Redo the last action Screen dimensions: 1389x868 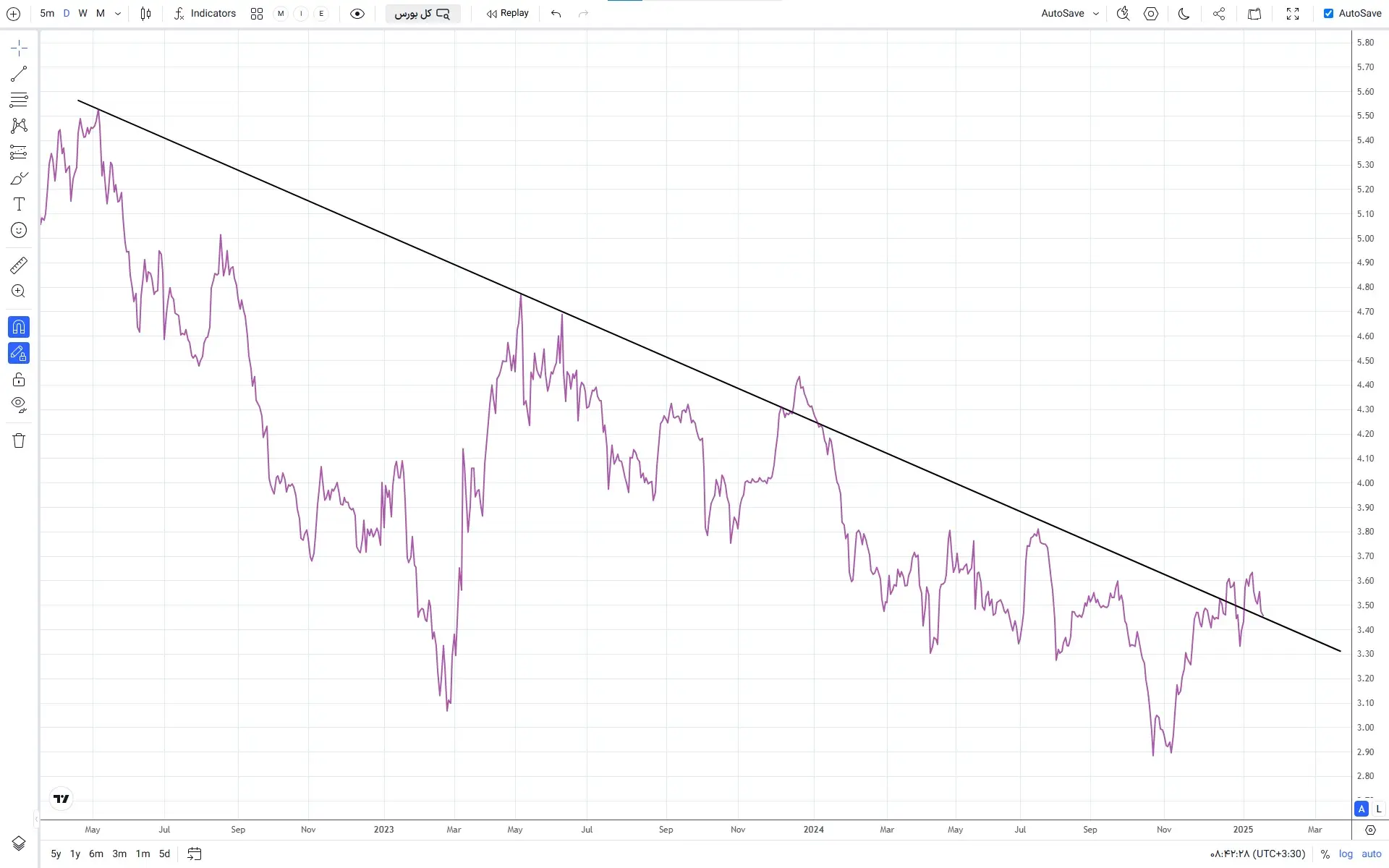[x=584, y=14]
